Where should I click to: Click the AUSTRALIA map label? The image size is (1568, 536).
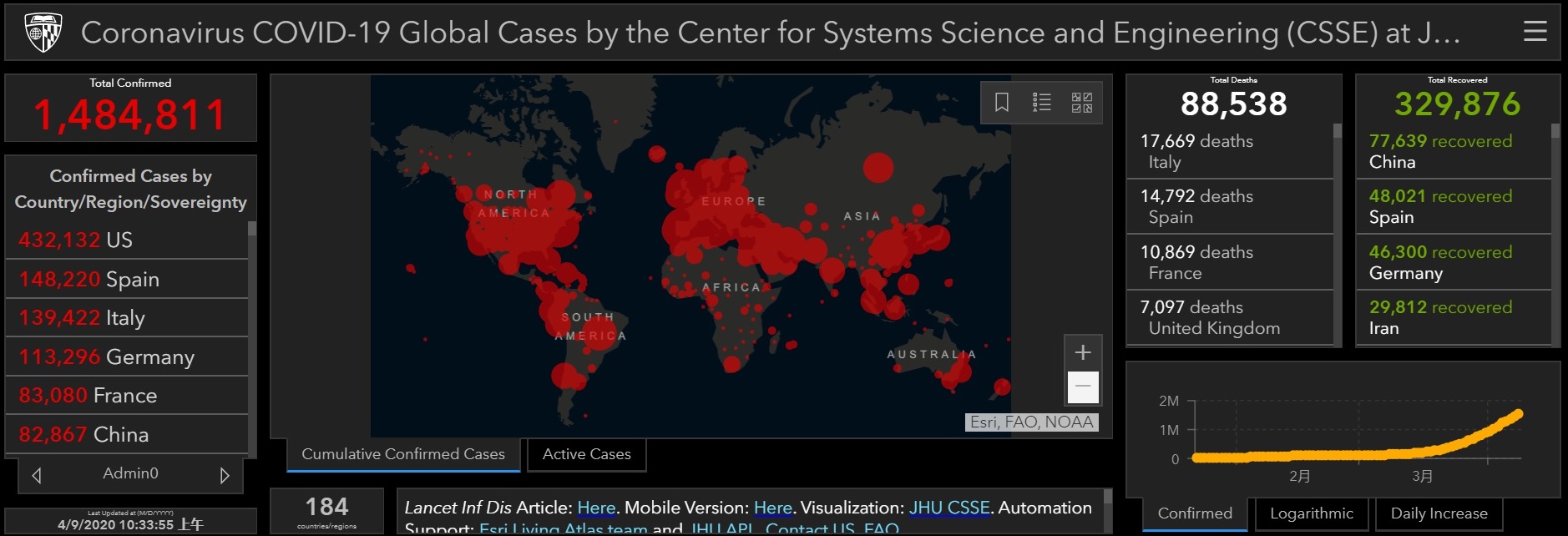tap(931, 354)
